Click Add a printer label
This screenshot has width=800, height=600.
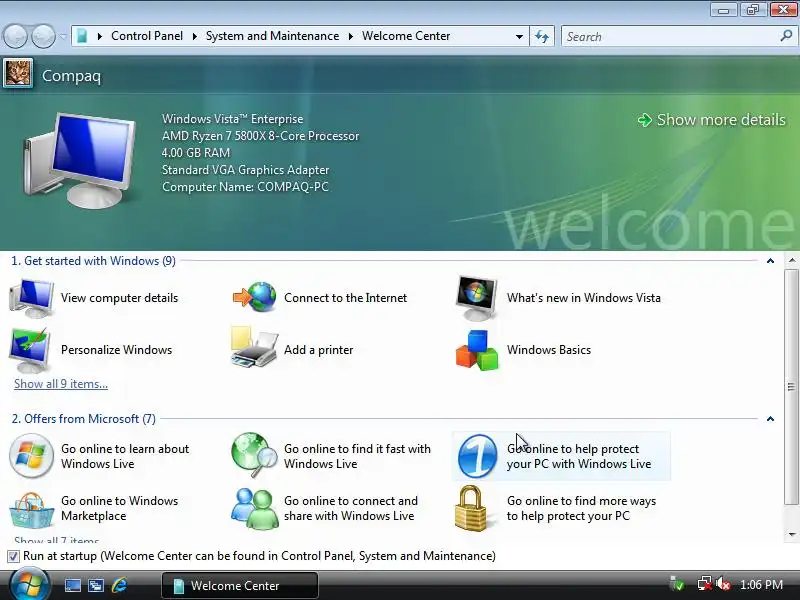tap(318, 350)
